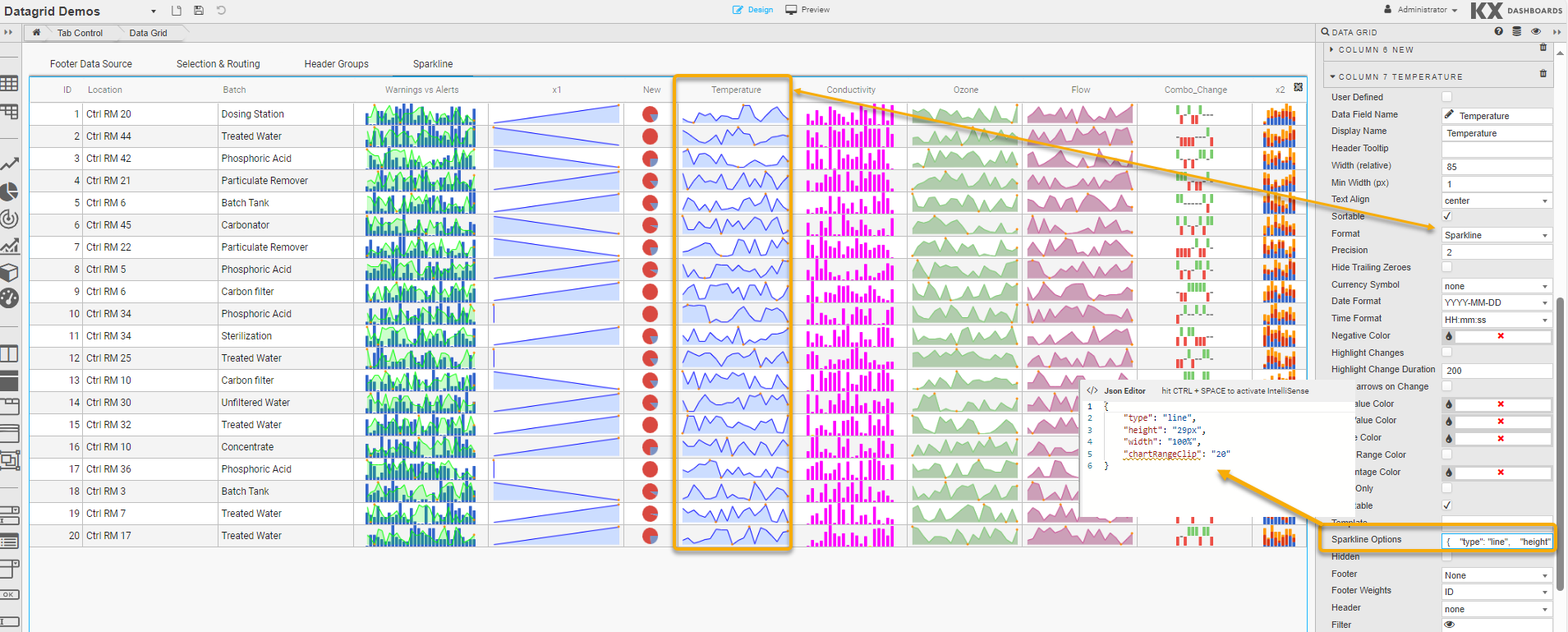Image resolution: width=1568 pixels, height=632 pixels.
Task: Click the Sparkline Options input field
Action: pos(1497,542)
